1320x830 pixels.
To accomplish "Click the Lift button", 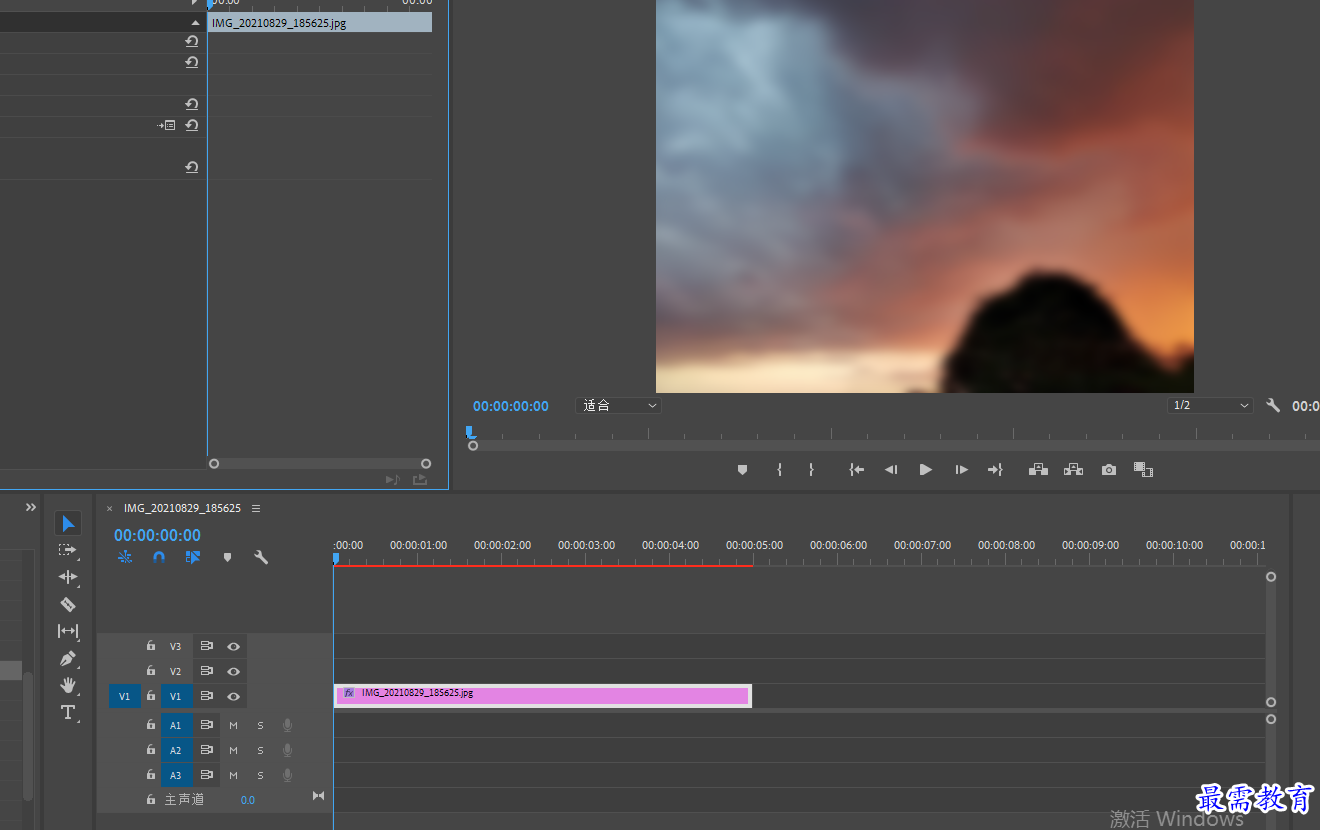I will (1039, 469).
